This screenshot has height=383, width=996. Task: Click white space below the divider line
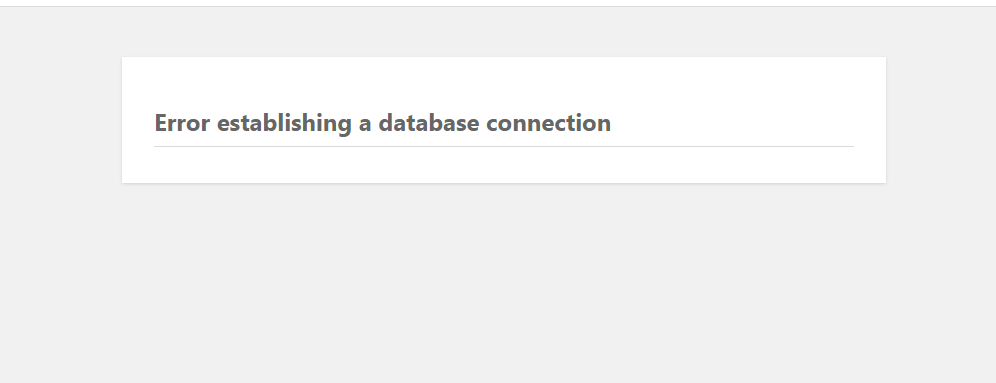pyautogui.click(x=504, y=165)
